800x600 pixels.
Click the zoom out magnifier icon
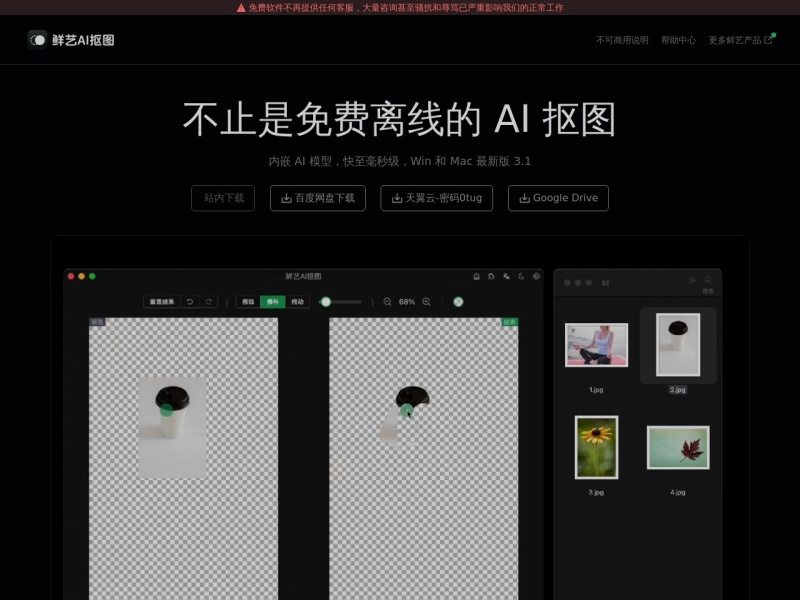point(387,301)
